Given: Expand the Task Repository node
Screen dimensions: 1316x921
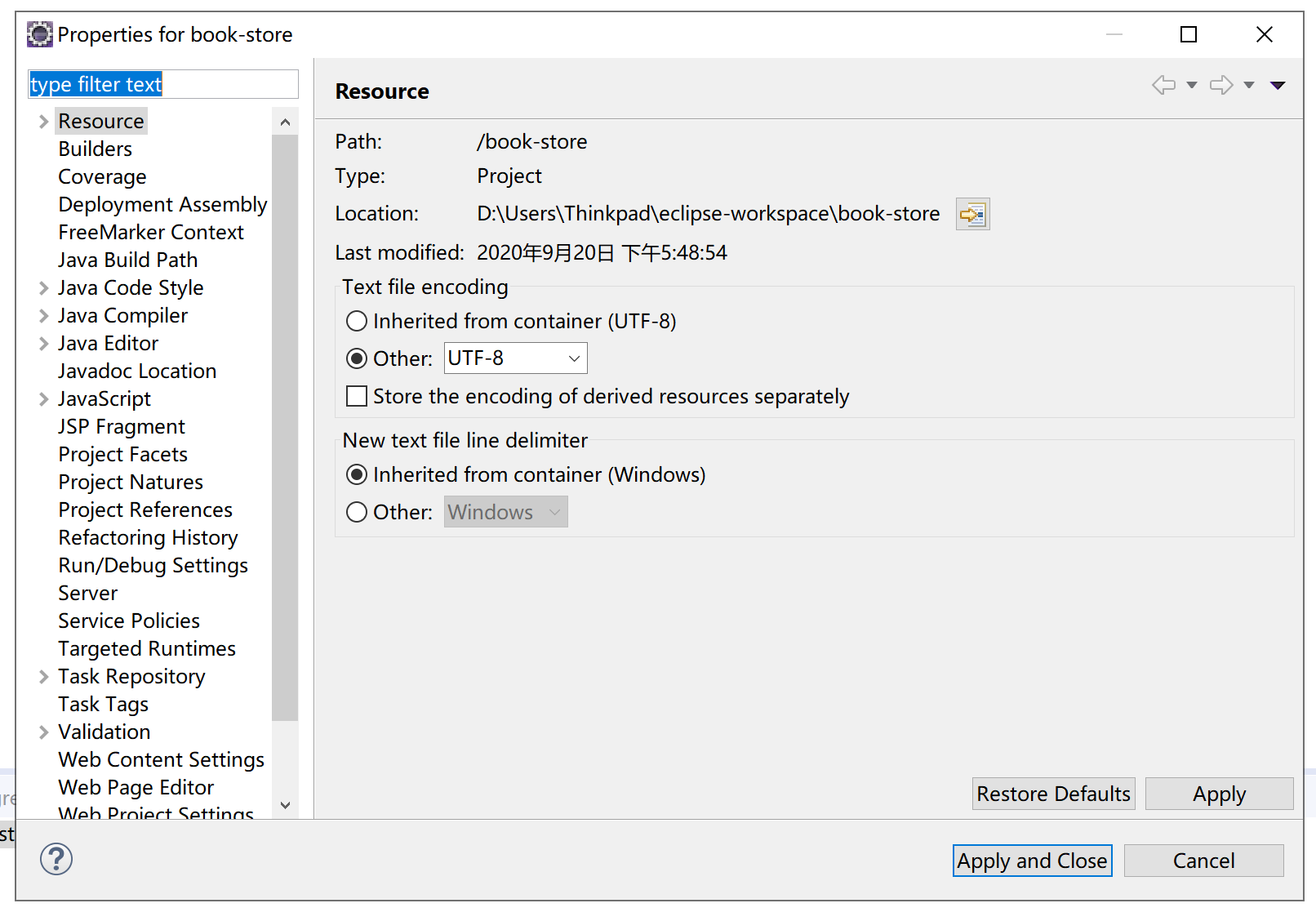Looking at the screenshot, I should 44,677.
